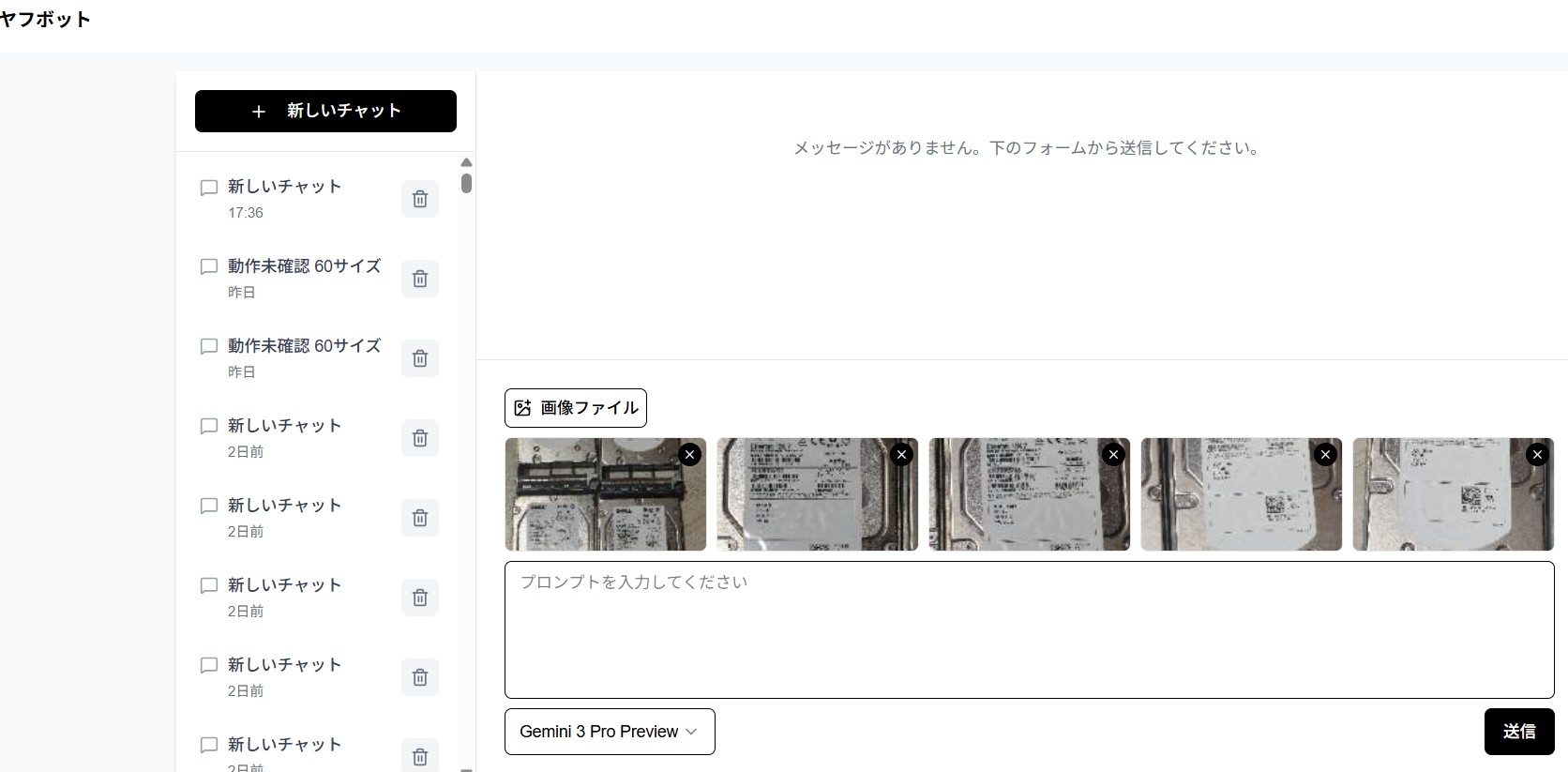This screenshot has height=772, width=1568.
Task: Open the Gemini 3 Pro Preview model dropdown
Action: coord(610,732)
